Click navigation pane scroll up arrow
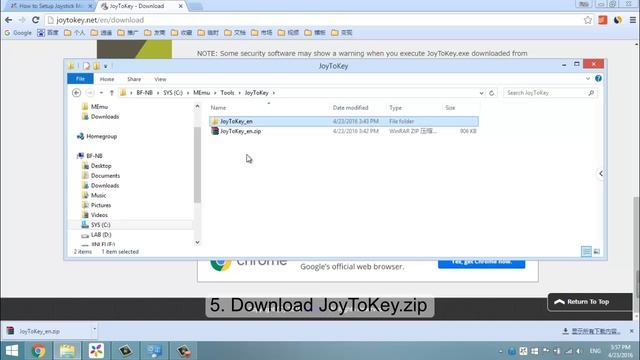 click(x=197, y=106)
